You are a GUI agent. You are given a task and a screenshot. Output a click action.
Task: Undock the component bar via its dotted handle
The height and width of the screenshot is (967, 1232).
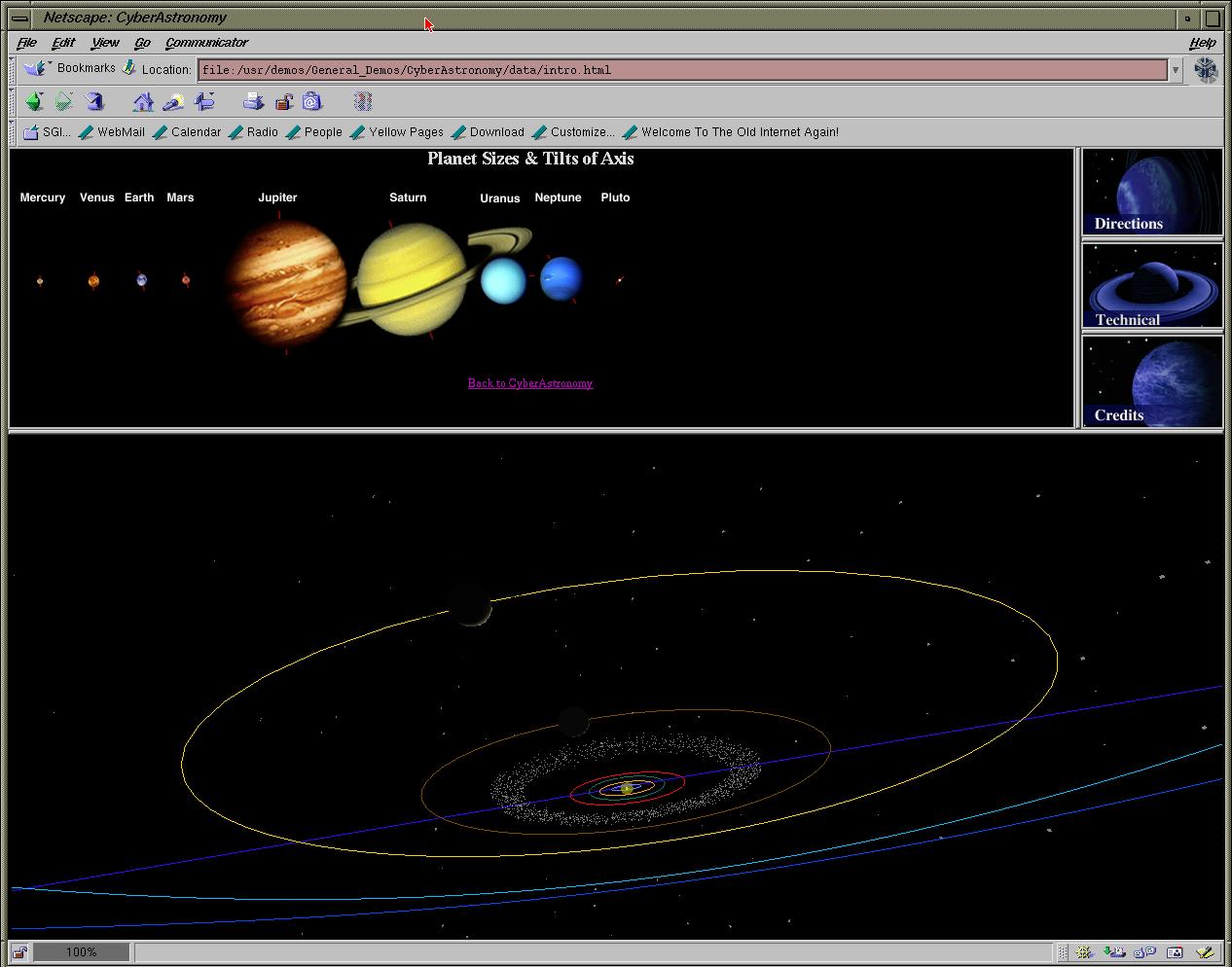(x=1063, y=952)
